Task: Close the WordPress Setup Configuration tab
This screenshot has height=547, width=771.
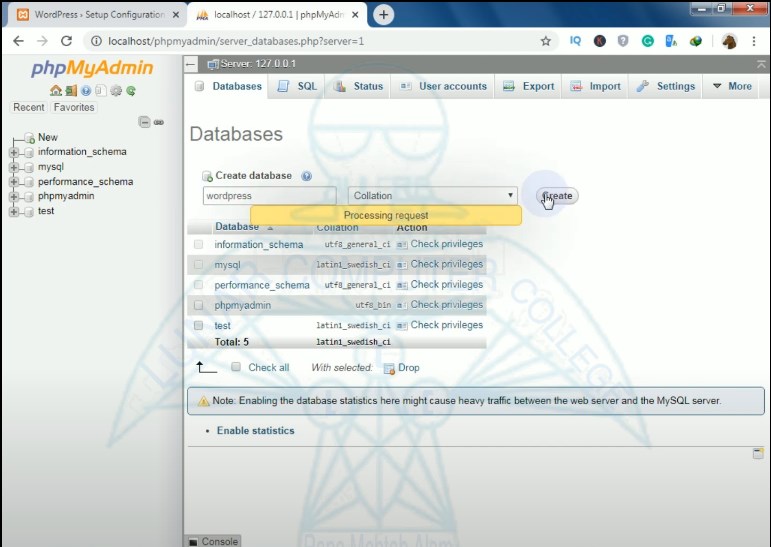Action: pyautogui.click(x=176, y=15)
